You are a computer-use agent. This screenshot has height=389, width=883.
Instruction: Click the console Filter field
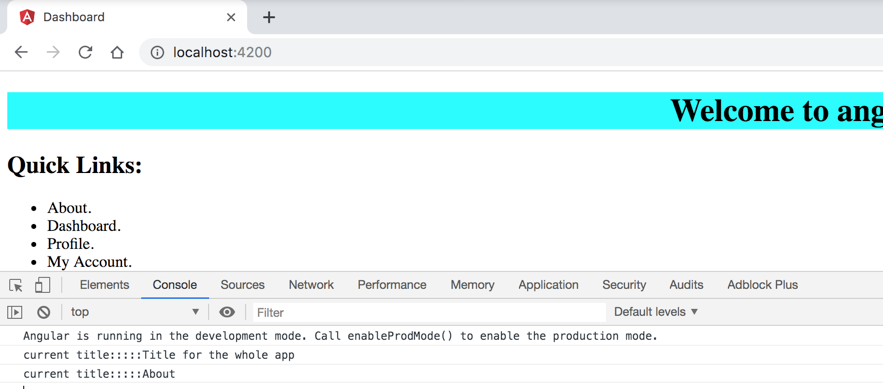click(x=429, y=312)
